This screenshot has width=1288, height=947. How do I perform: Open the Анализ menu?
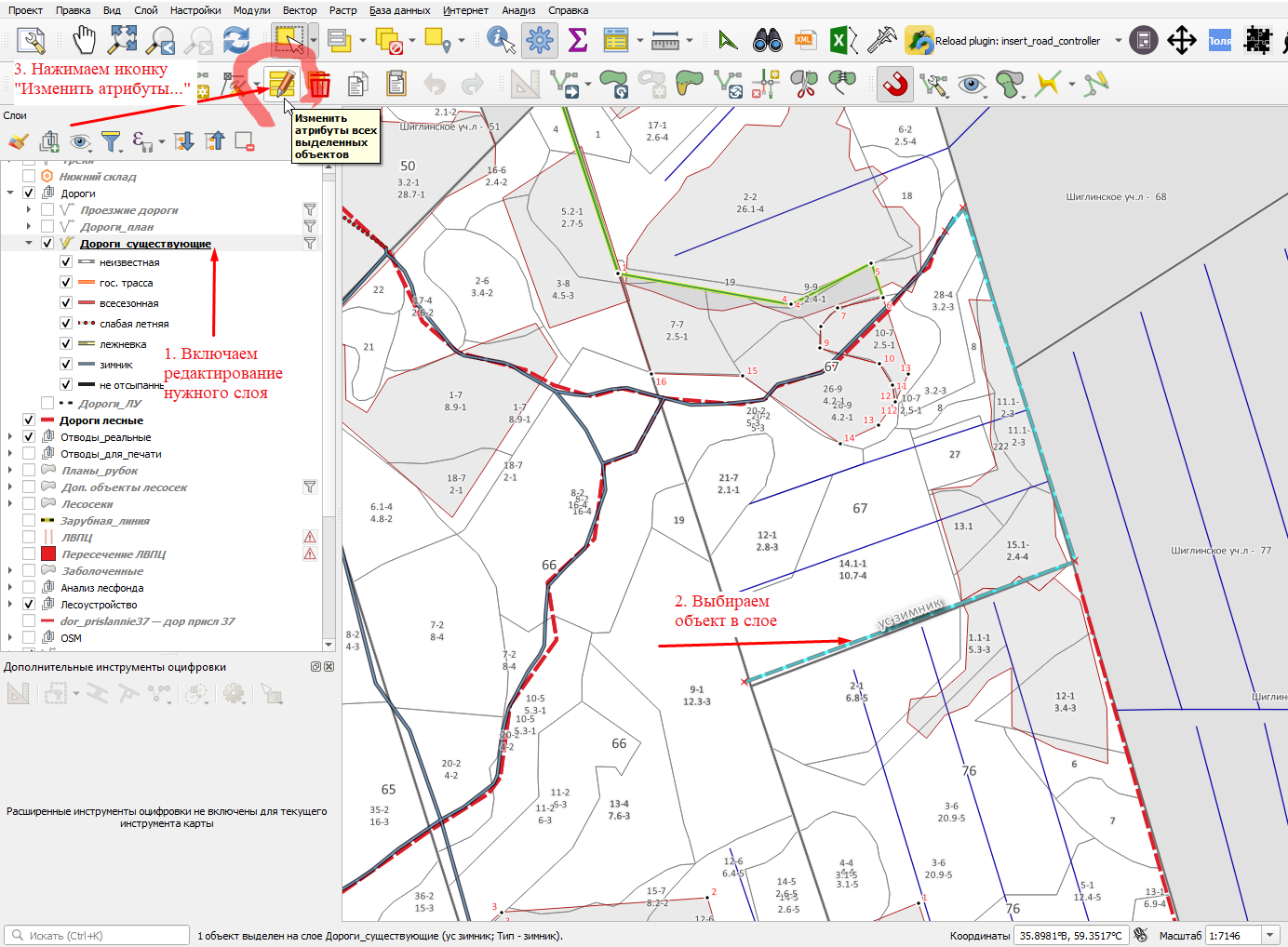(x=518, y=10)
